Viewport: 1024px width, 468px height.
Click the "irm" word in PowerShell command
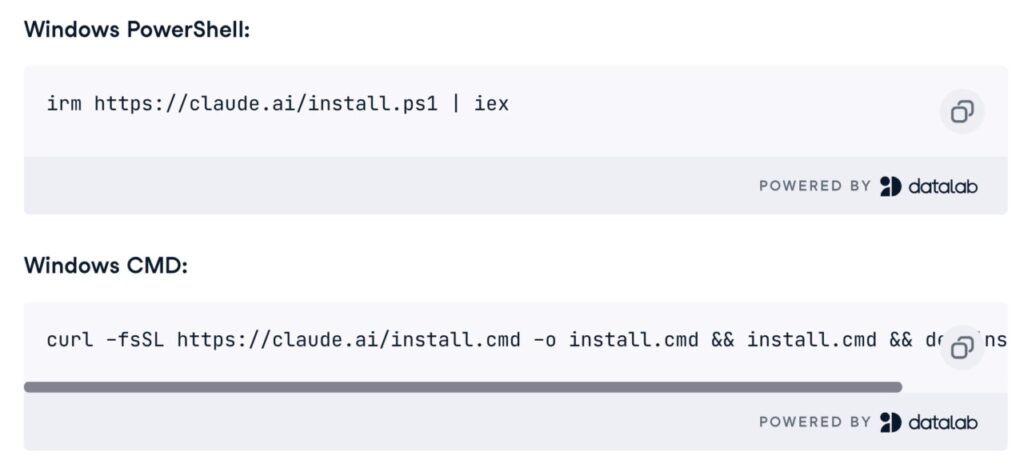64,103
